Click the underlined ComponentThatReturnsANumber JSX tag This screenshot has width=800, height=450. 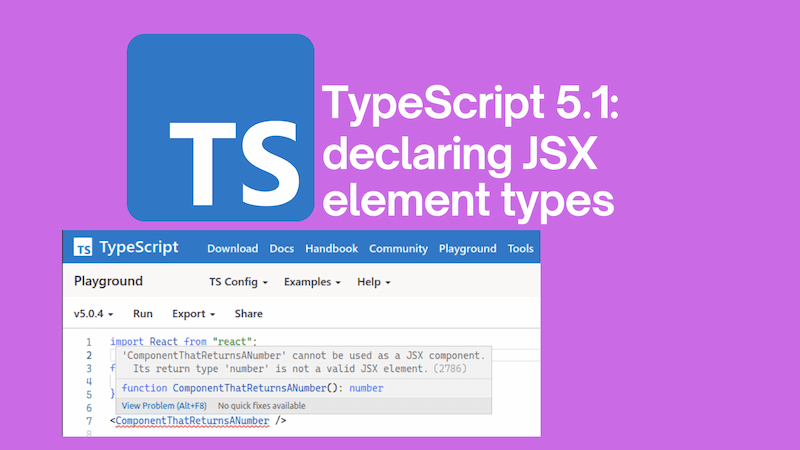tap(192, 420)
